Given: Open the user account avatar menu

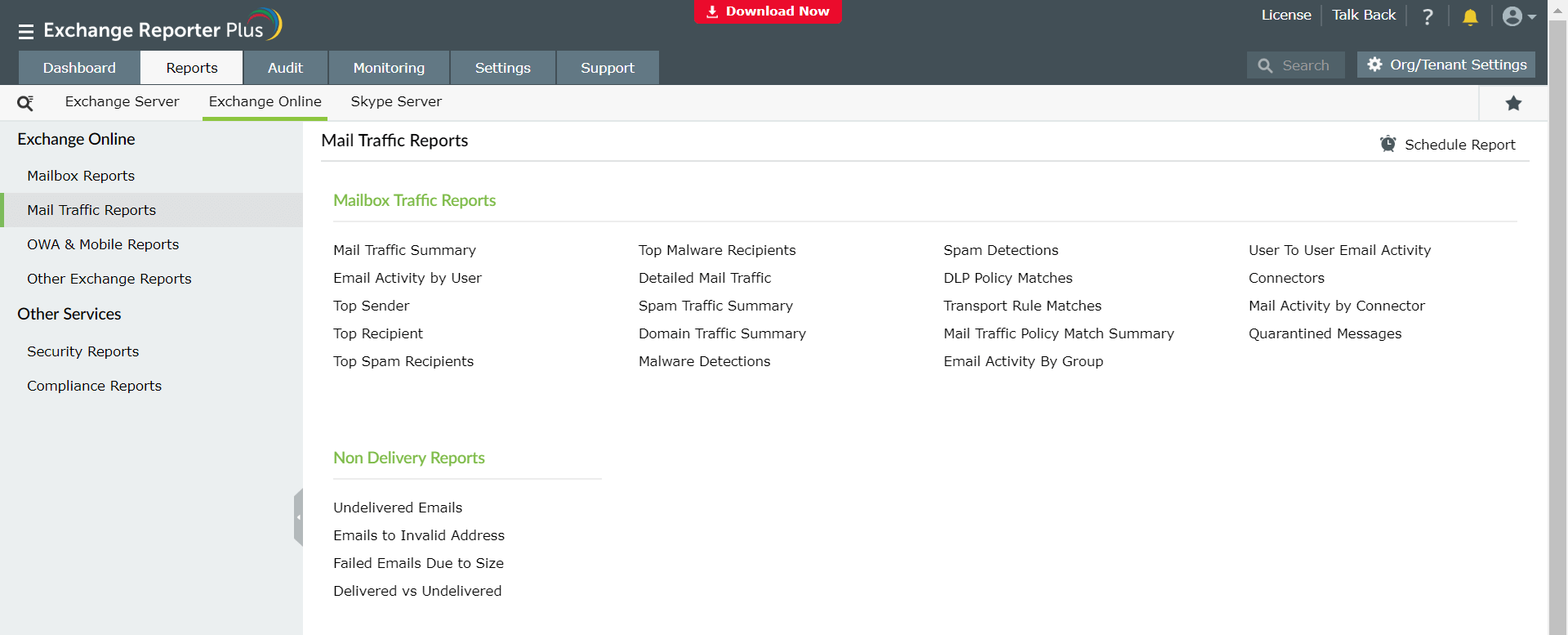Looking at the screenshot, I should (1517, 16).
